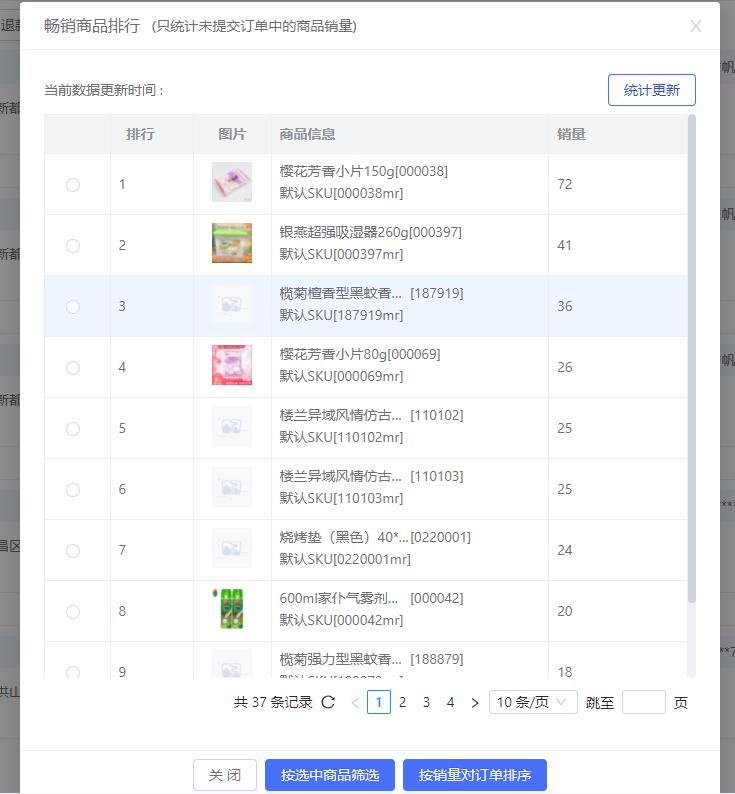Screen dimensions: 735x794
Task: Select radio for product [110102] row
Action: (73, 429)
